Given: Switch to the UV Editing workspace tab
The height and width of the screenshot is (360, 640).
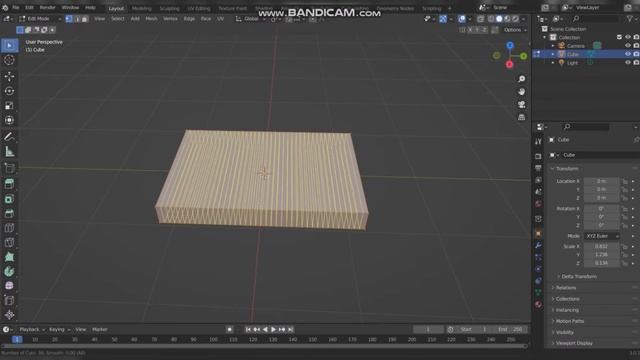Looking at the screenshot, I should 199,8.
